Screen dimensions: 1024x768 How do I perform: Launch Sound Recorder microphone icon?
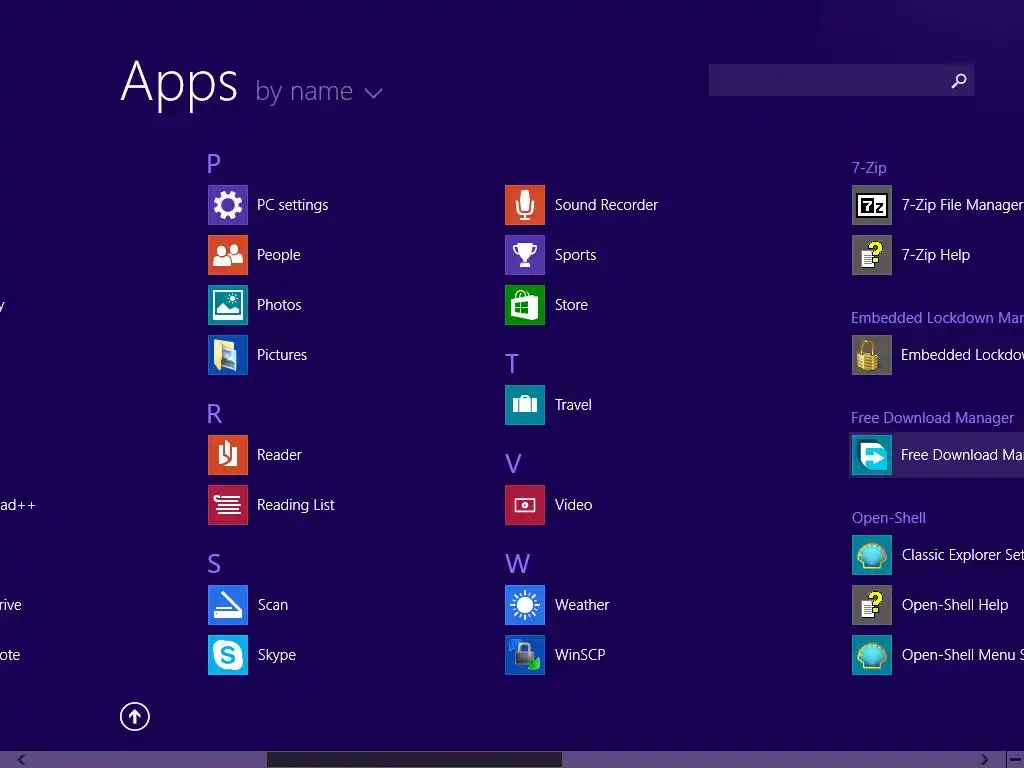pos(524,205)
